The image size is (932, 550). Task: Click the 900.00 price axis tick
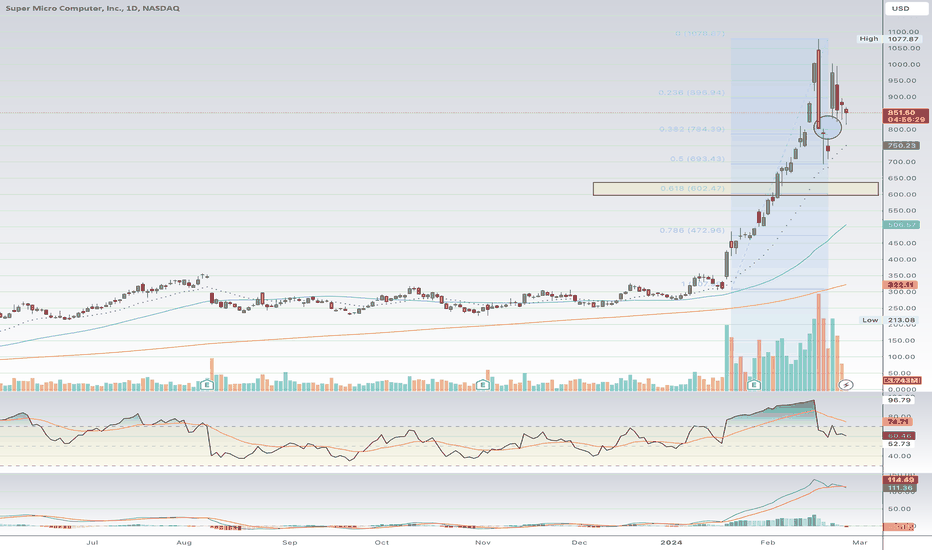coord(903,96)
